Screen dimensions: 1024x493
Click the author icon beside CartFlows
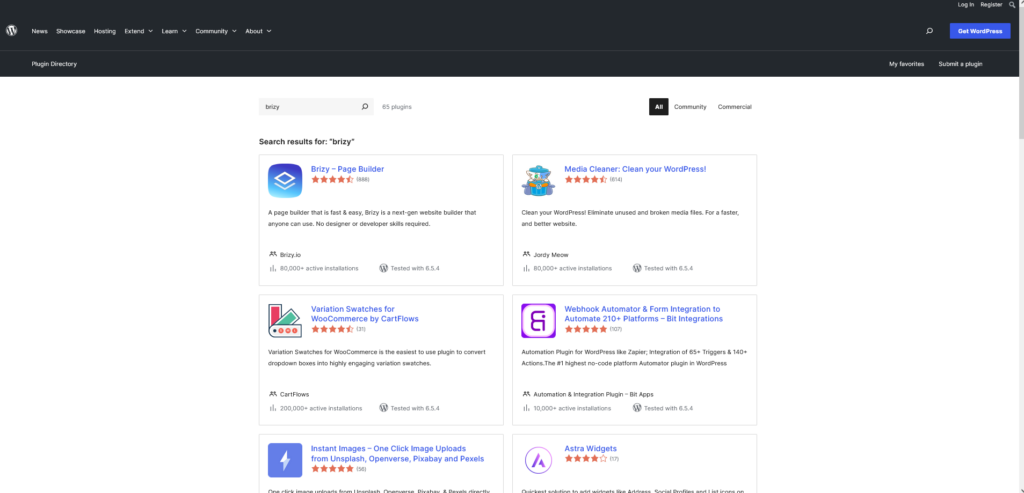[272, 394]
